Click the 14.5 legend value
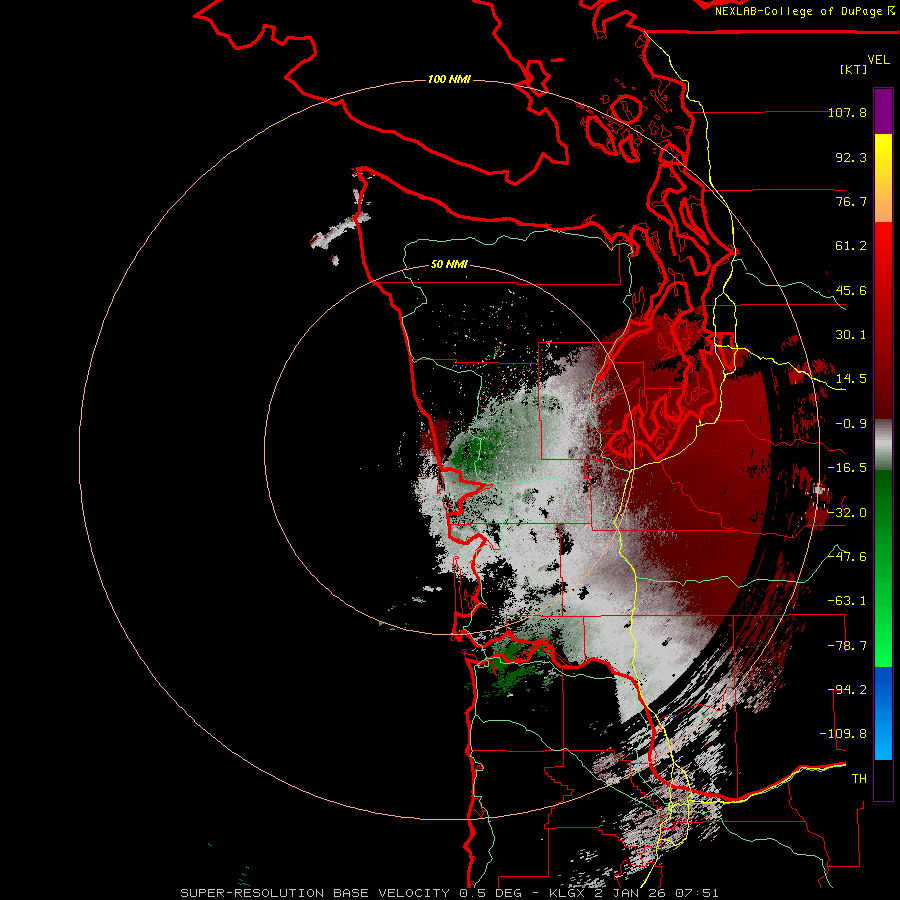Image resolution: width=900 pixels, height=900 pixels. pyautogui.click(x=851, y=379)
